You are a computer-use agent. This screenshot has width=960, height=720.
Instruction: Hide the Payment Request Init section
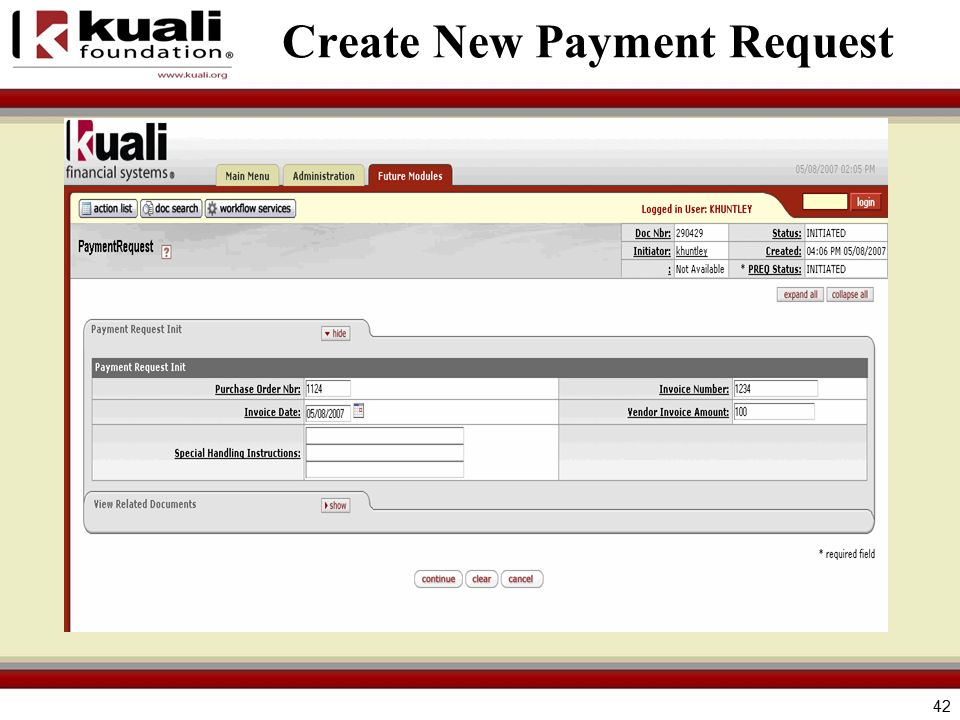click(336, 333)
